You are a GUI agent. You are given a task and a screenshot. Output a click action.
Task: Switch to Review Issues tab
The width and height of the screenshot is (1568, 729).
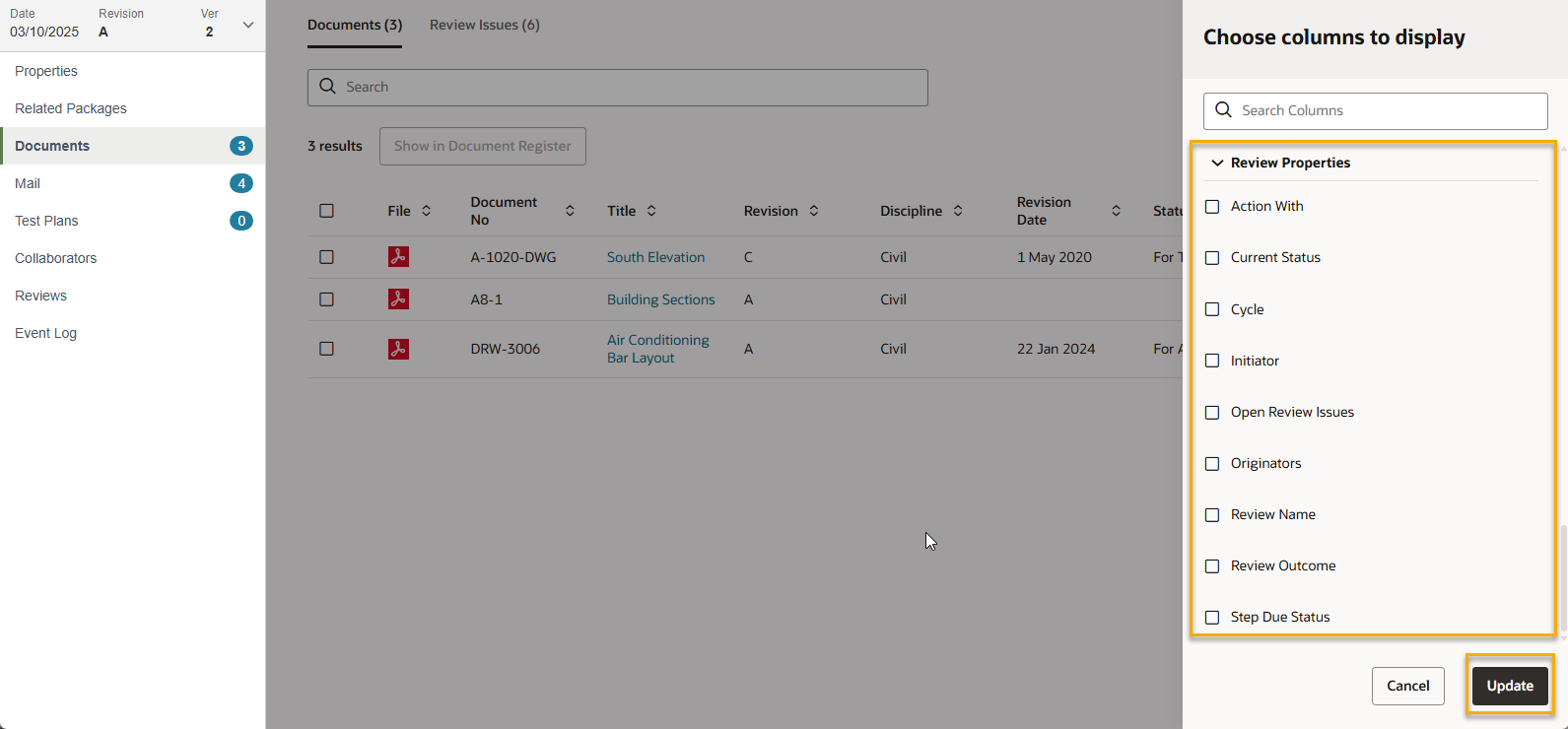tap(484, 25)
